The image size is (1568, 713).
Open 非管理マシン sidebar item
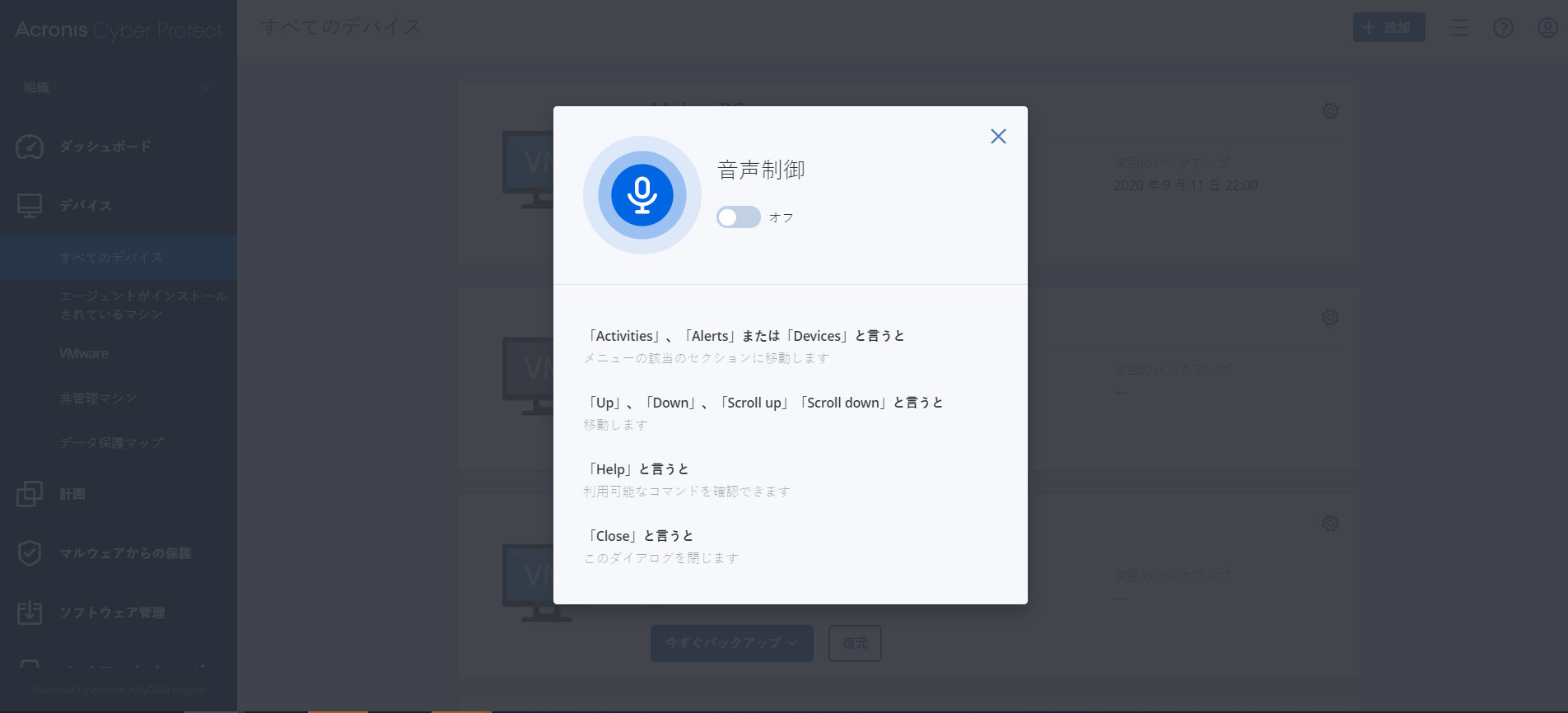click(x=98, y=398)
